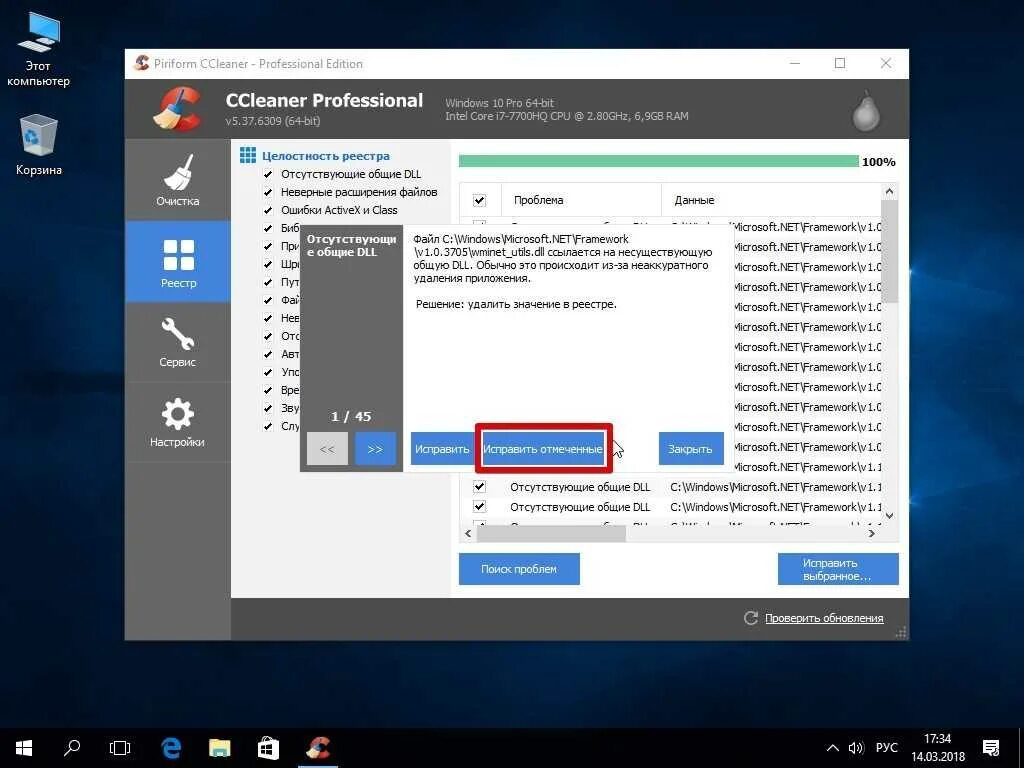Viewport: 1024px width, 768px height.
Task: Go to previous issue with << button
Action: pyautogui.click(x=327, y=449)
